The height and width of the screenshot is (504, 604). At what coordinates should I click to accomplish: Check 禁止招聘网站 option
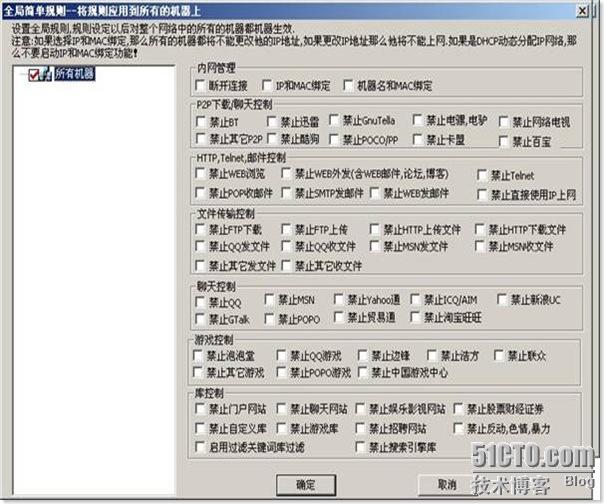[360, 428]
